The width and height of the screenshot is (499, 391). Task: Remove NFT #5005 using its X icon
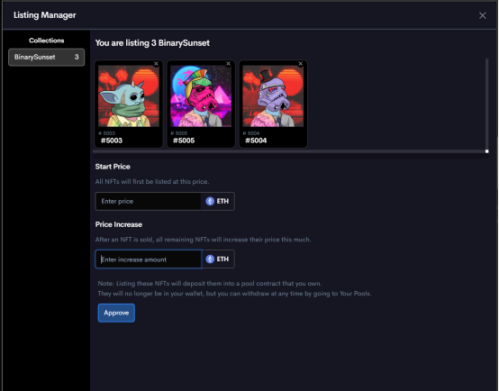(229, 64)
